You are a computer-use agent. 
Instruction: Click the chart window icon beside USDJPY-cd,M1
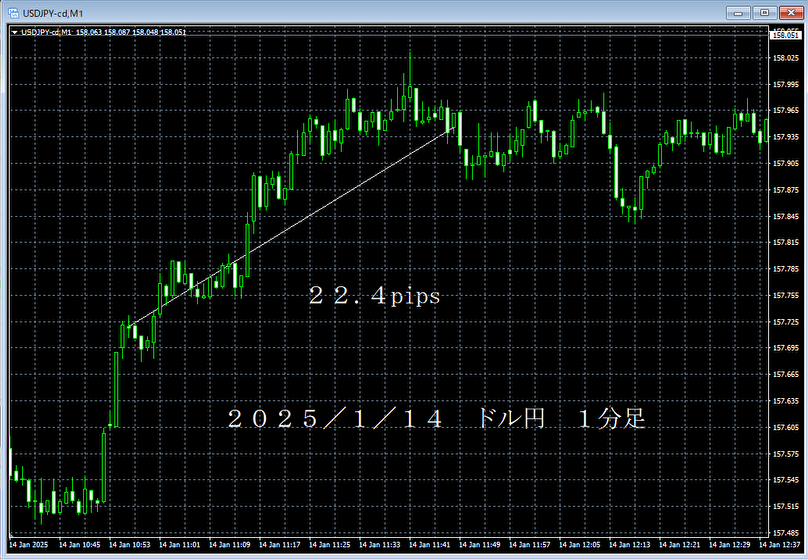coord(13,13)
